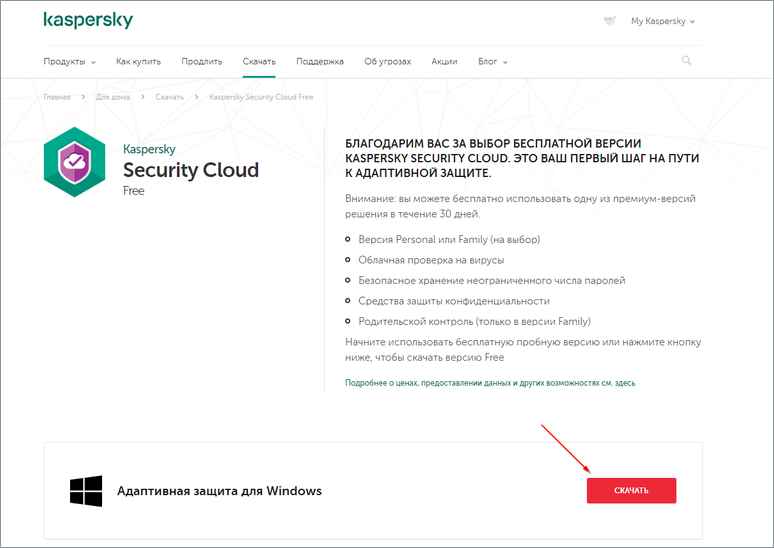Select the Скачать navigation tab
This screenshot has height=548, width=774.
259,62
